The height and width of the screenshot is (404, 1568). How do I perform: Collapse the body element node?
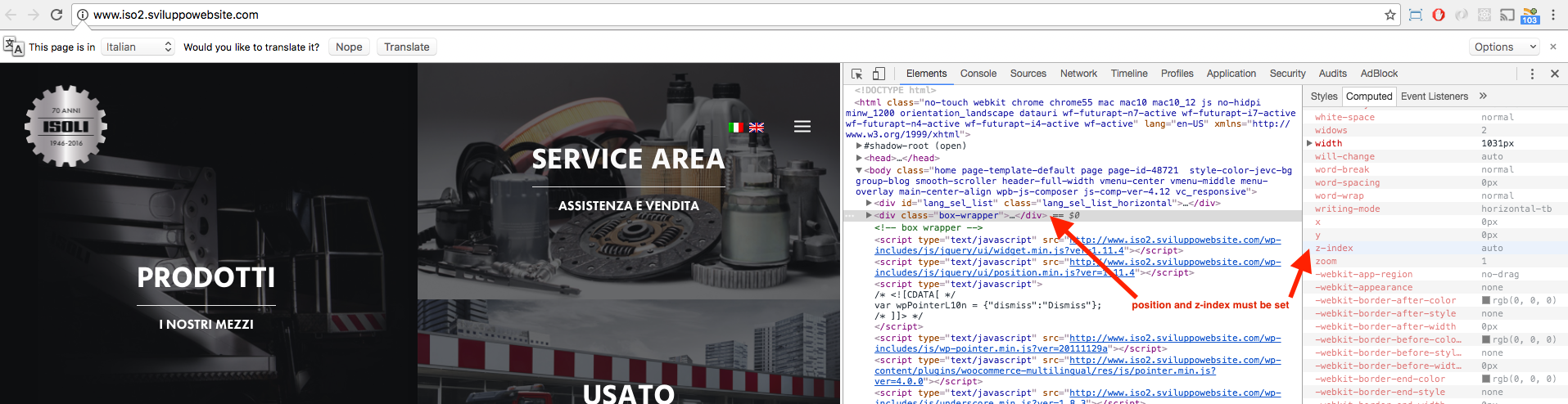(x=859, y=170)
